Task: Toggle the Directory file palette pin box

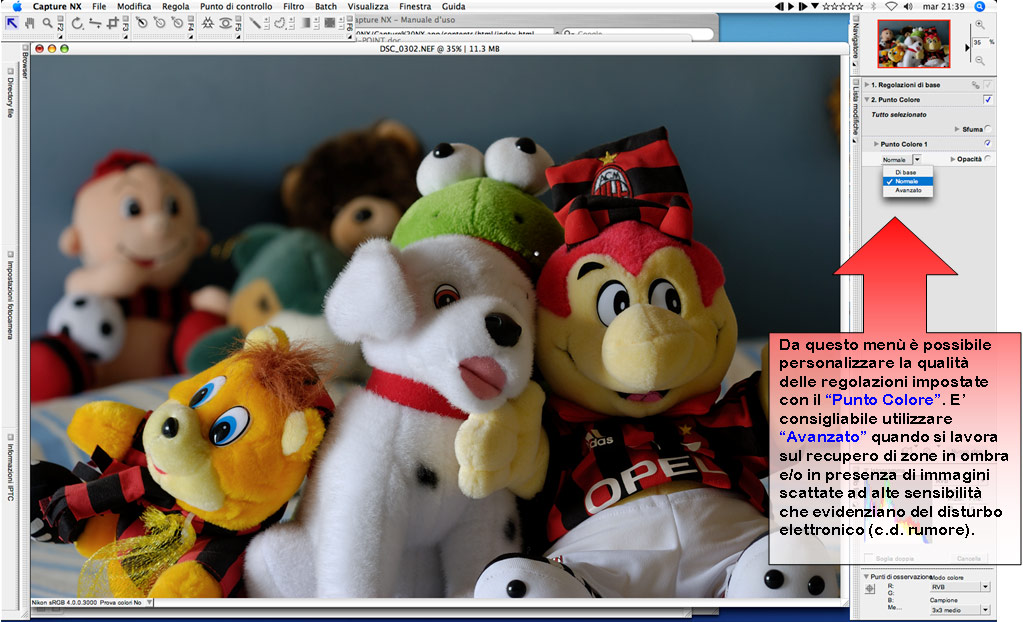Action: [10, 71]
